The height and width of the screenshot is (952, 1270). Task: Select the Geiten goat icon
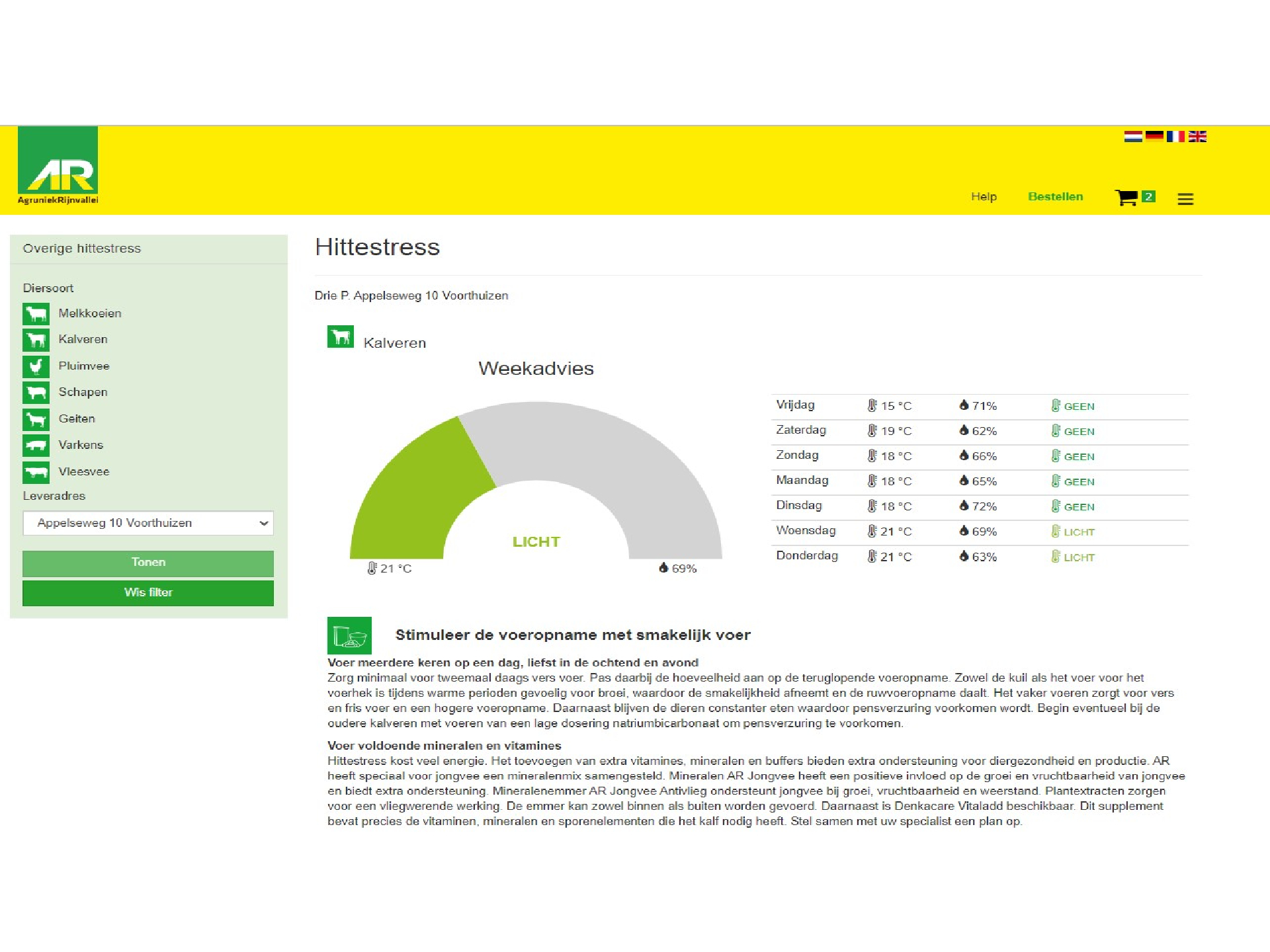coord(36,418)
